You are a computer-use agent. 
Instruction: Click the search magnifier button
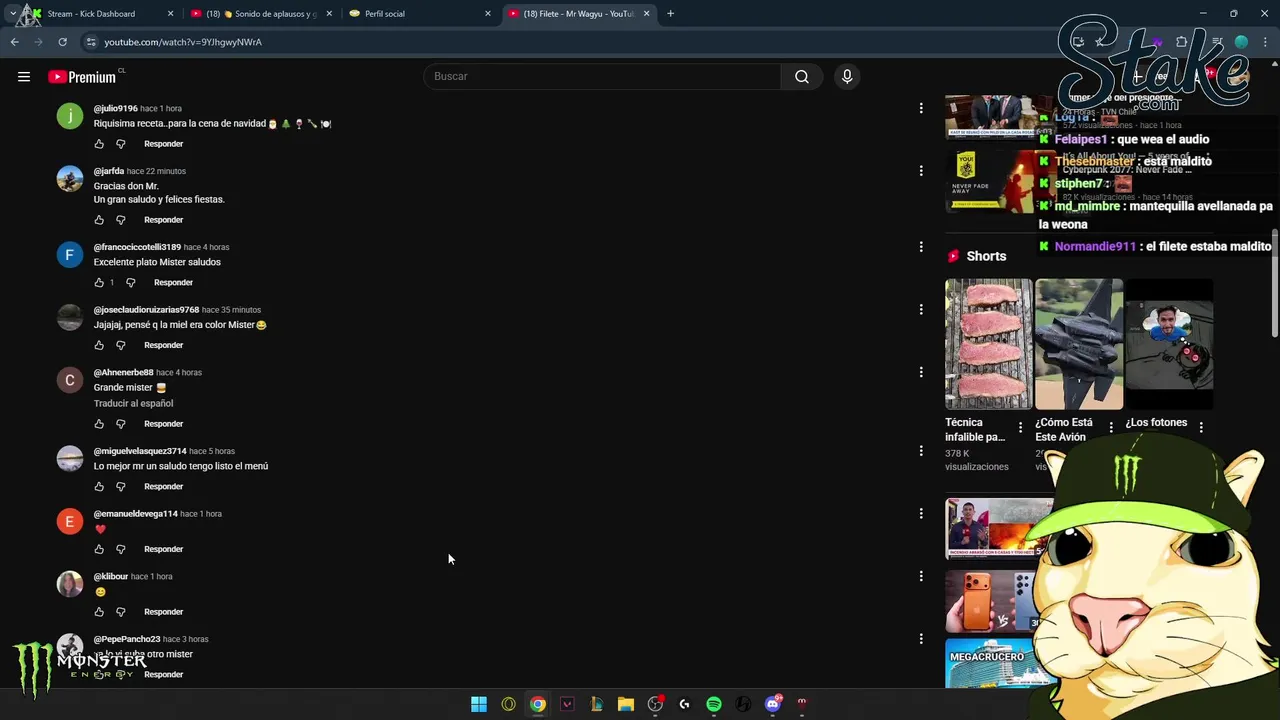(802, 76)
